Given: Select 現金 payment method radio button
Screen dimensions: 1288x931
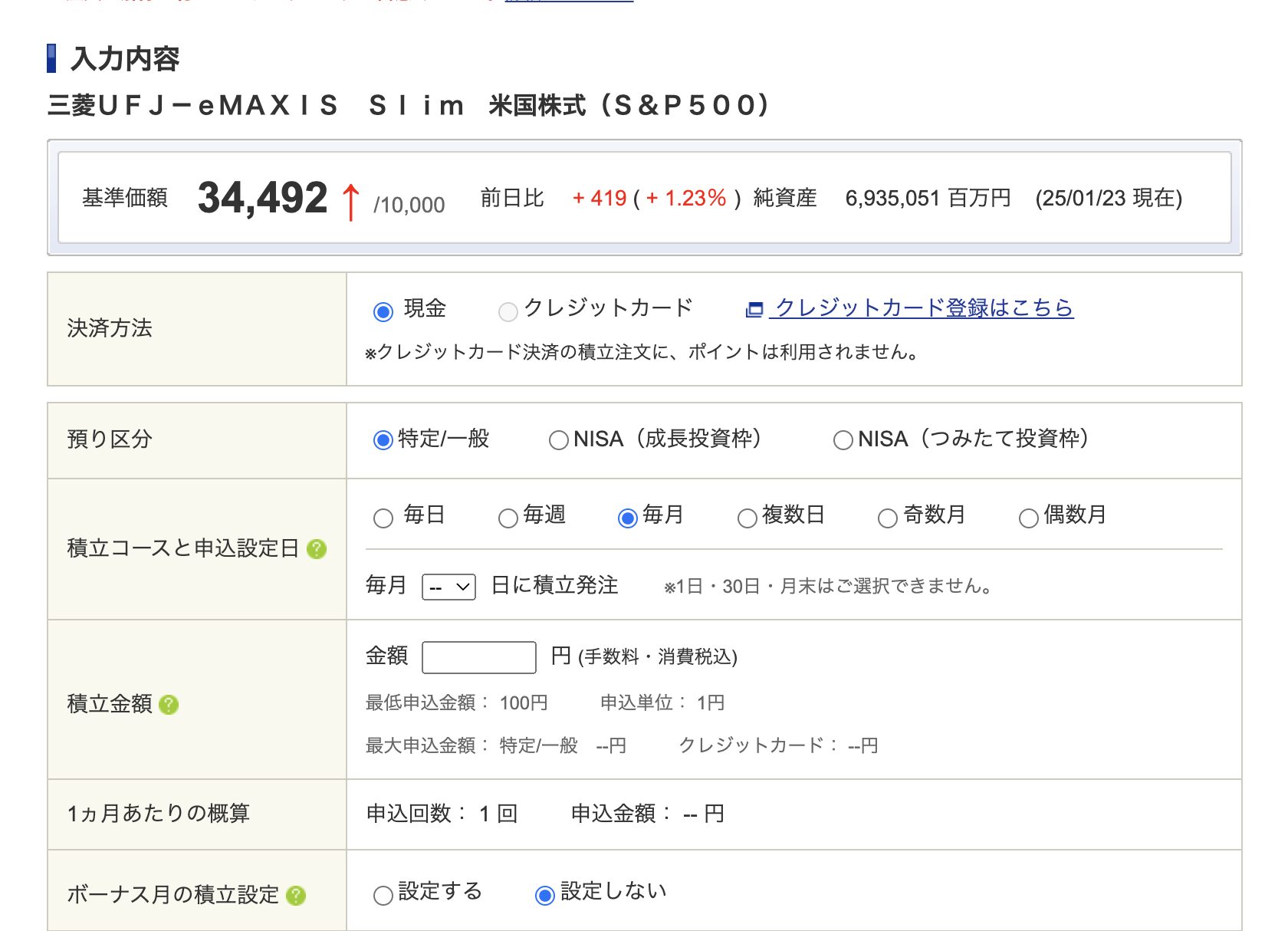Looking at the screenshot, I should click(383, 311).
